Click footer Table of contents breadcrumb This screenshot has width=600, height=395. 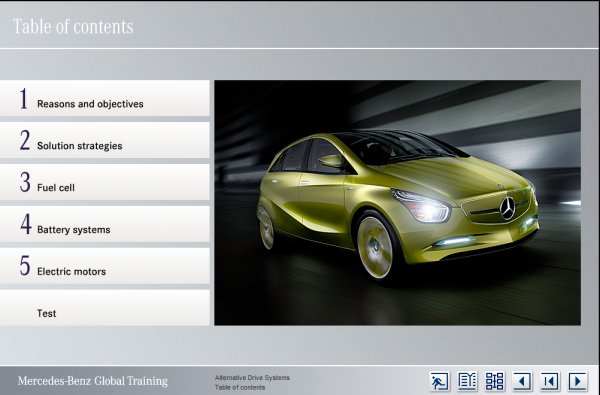(240, 387)
